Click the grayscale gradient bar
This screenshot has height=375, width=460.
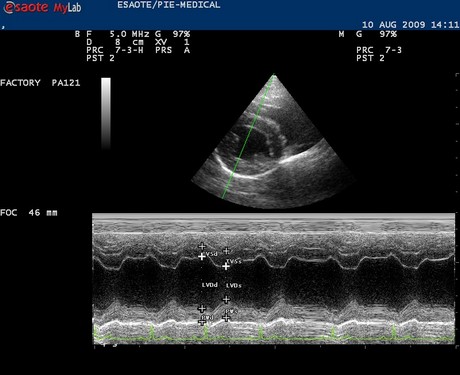click(x=106, y=113)
